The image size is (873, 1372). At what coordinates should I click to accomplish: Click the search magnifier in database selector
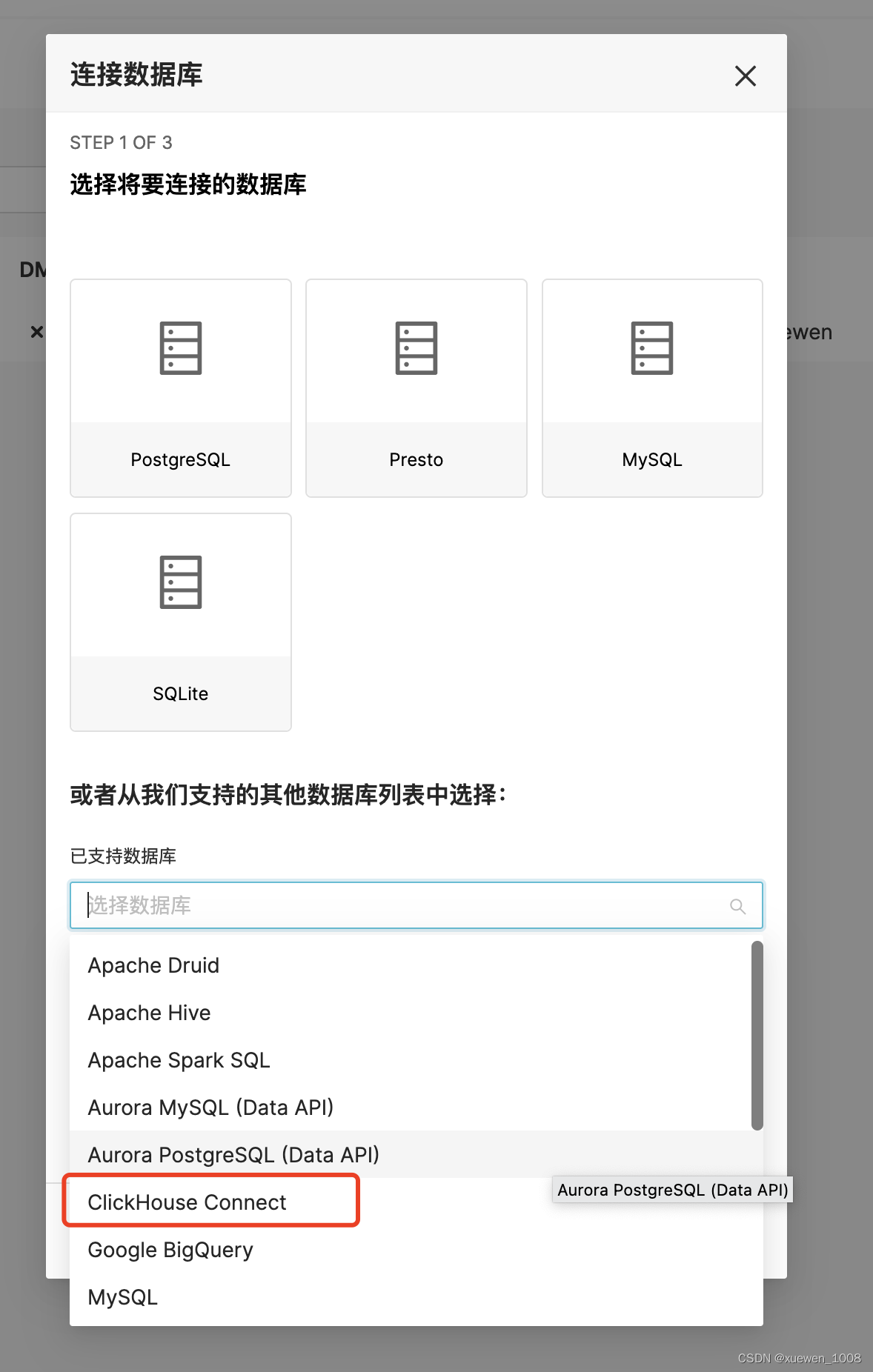pos(737,906)
